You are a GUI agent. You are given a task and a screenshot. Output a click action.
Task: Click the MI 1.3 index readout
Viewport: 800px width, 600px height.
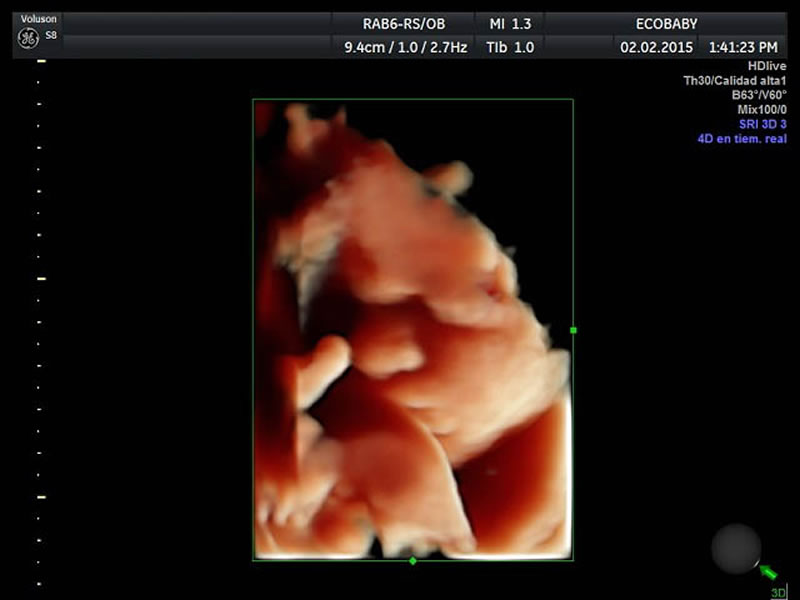tap(509, 24)
